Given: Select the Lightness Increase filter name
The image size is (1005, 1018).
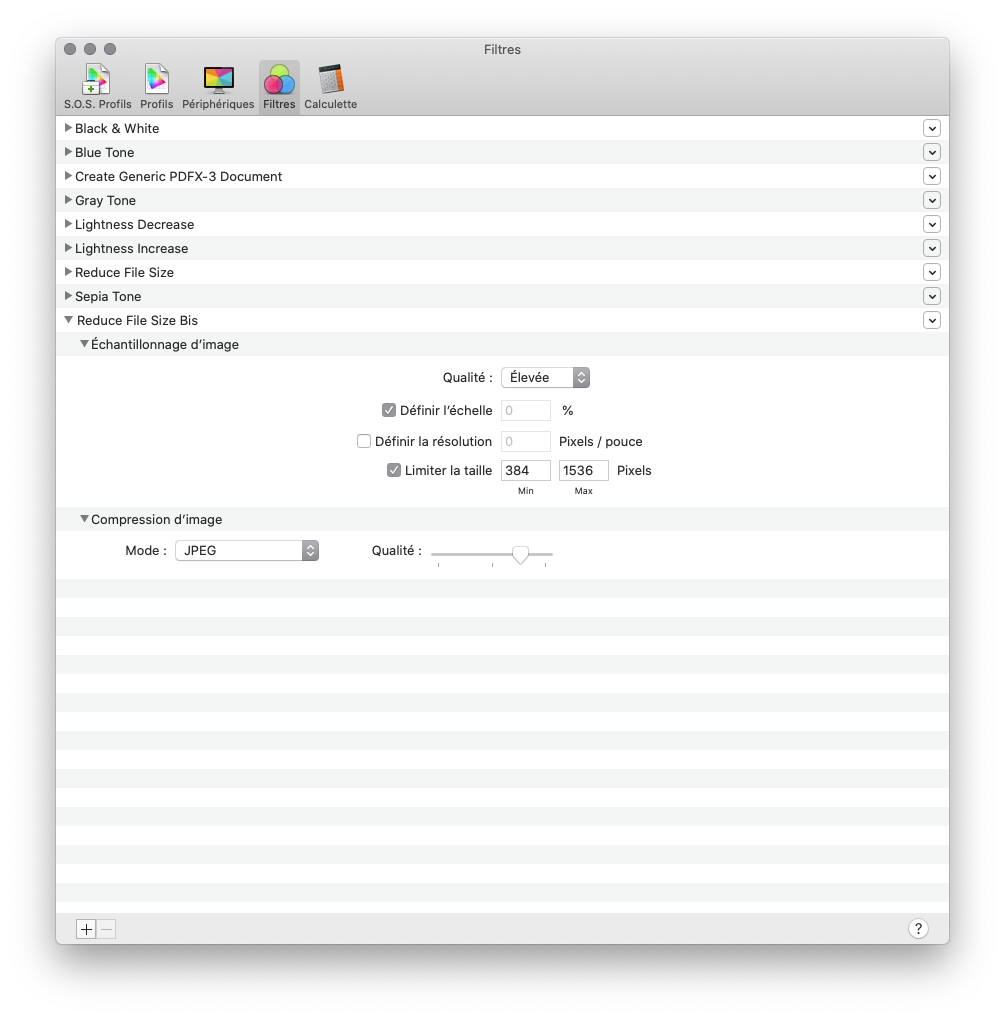Looking at the screenshot, I should (131, 249).
